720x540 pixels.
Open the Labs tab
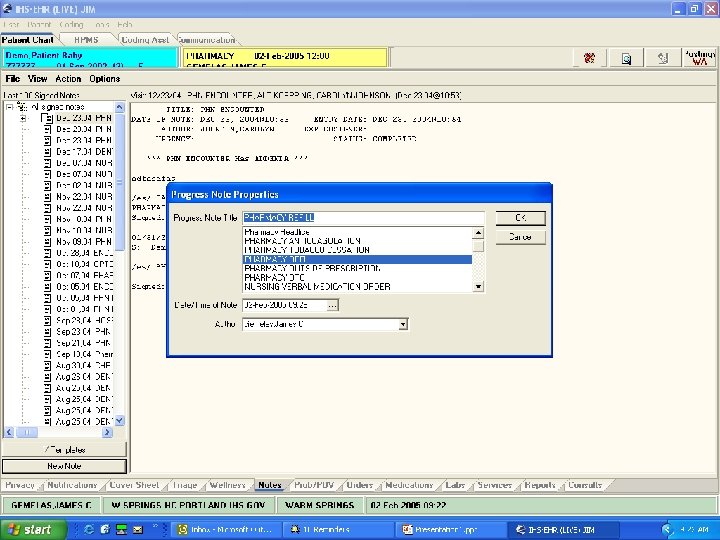pyautogui.click(x=455, y=485)
